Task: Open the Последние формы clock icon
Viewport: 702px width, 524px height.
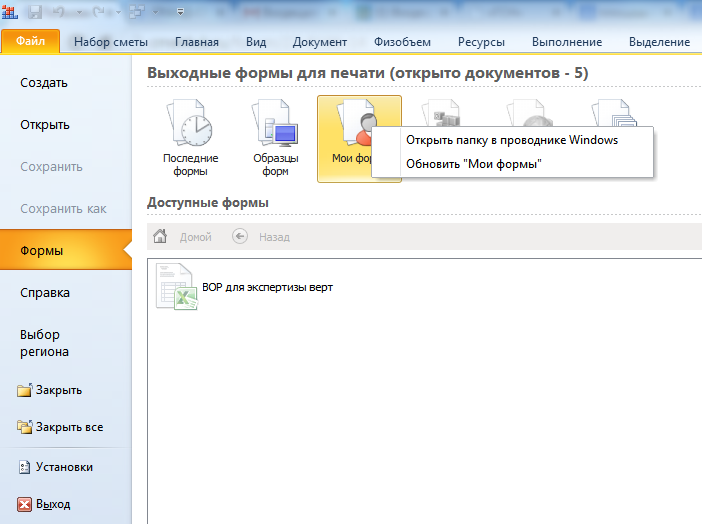Action: (x=190, y=123)
